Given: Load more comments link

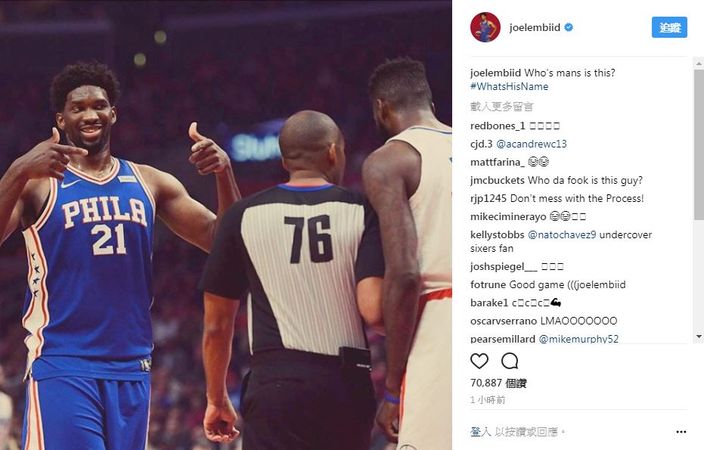Looking at the screenshot, I should (502, 106).
